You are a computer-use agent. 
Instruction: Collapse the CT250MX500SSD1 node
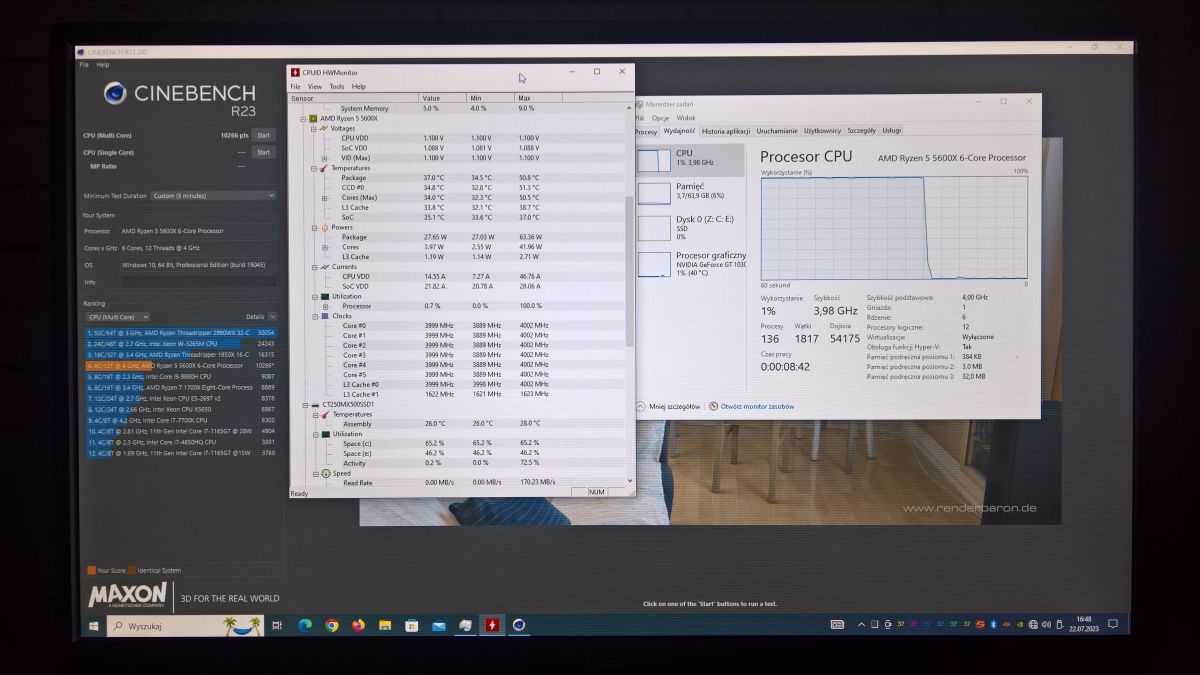303,404
